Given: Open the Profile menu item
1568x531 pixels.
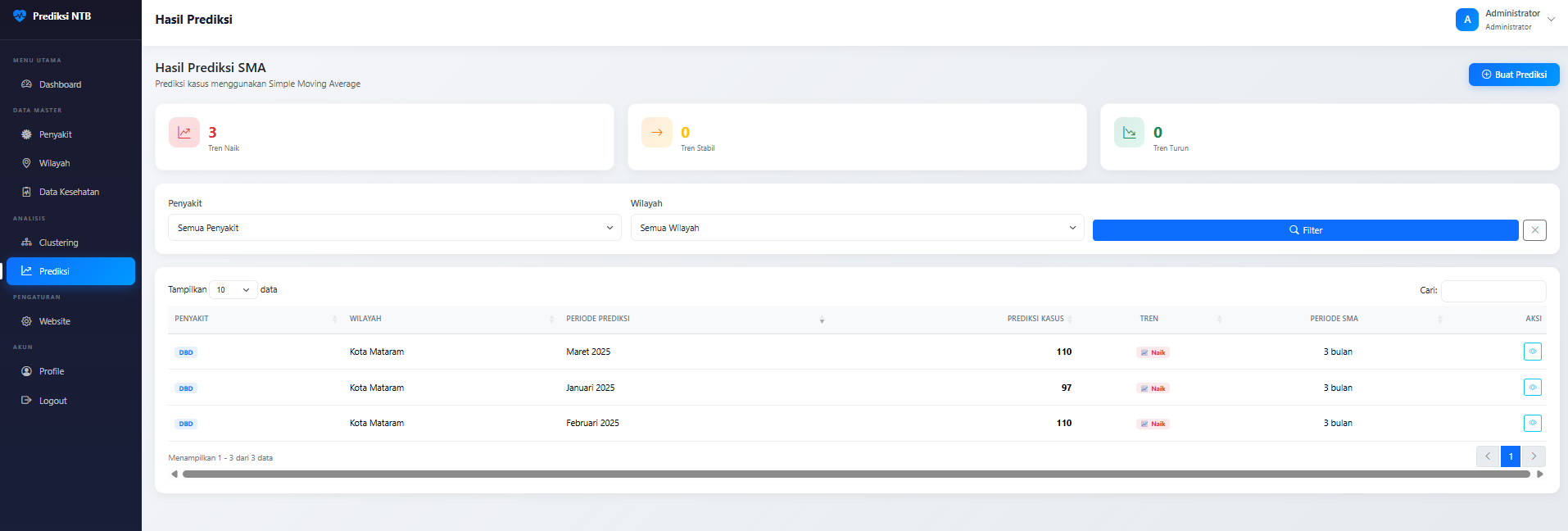Looking at the screenshot, I should [70, 371].
